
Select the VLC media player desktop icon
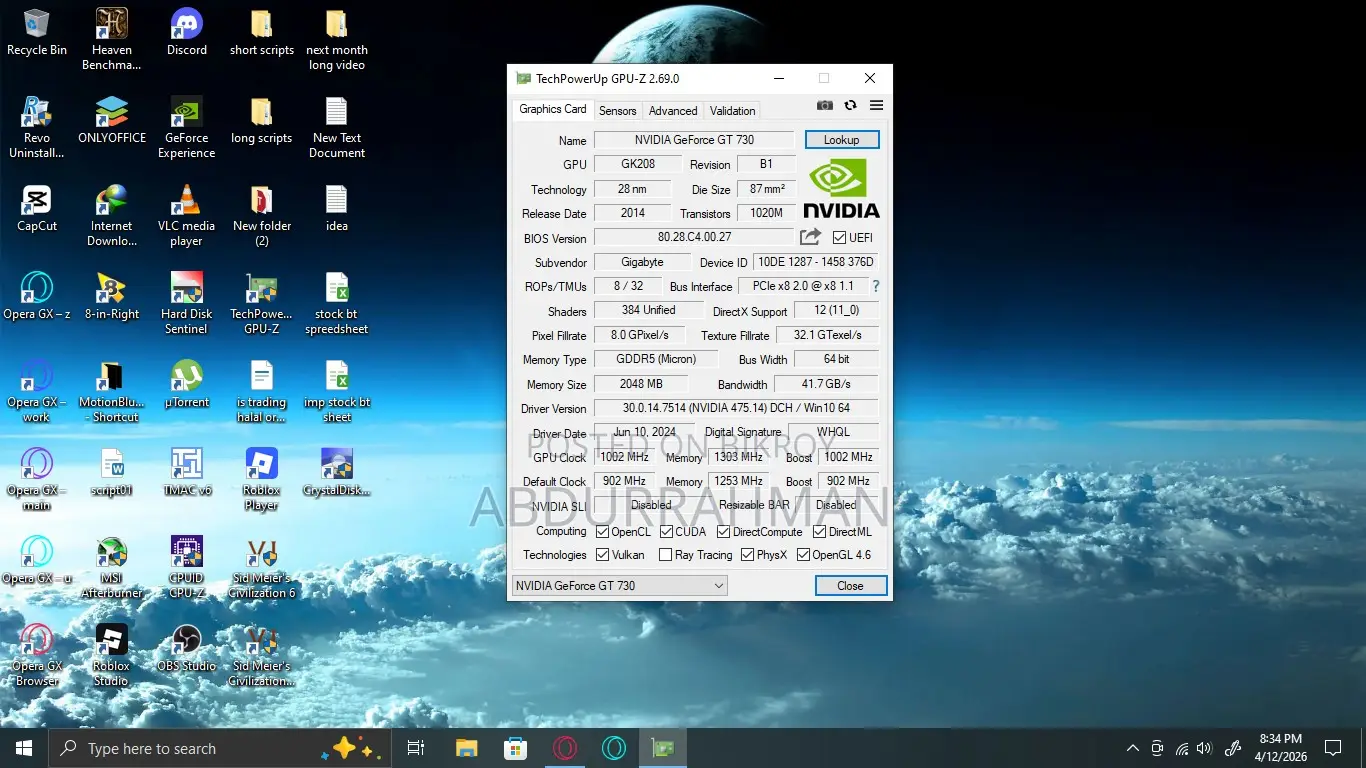pyautogui.click(x=187, y=215)
